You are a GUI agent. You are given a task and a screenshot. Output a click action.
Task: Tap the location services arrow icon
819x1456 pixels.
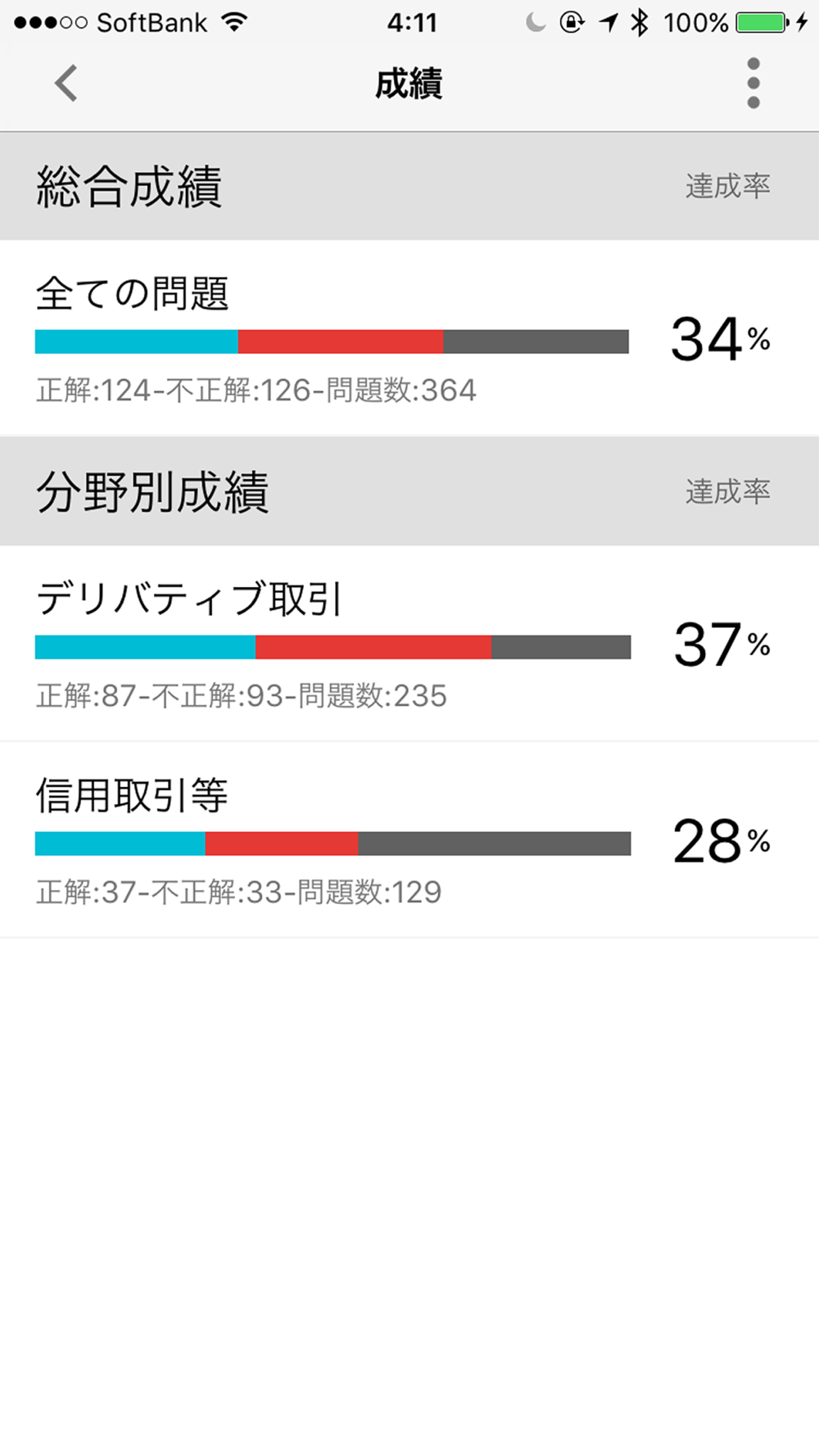click(608, 22)
